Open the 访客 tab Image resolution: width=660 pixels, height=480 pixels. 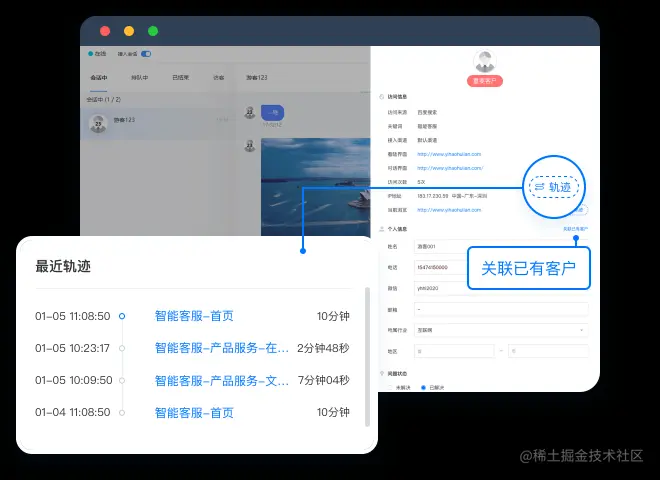tap(218, 77)
